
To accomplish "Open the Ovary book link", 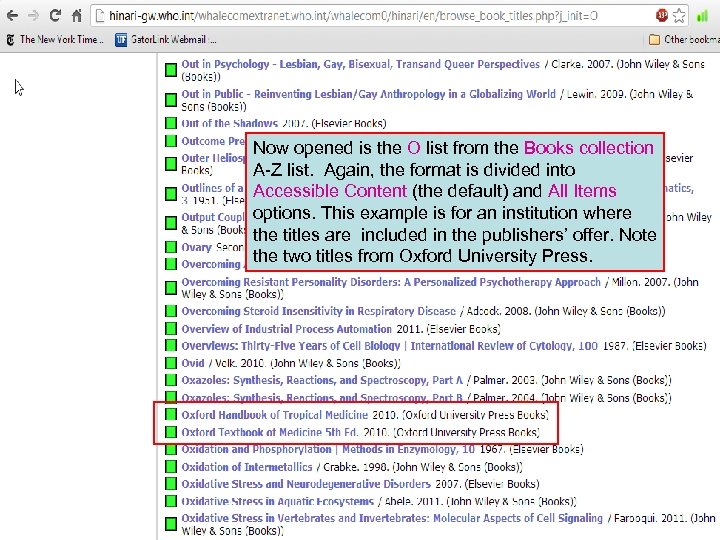I will [x=196, y=247].
